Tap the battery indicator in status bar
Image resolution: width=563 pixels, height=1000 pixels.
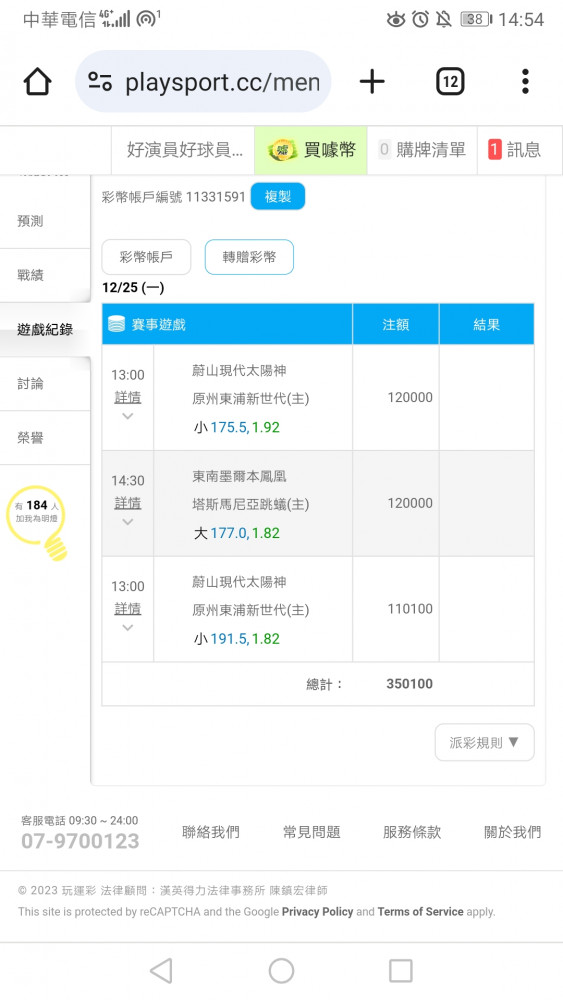(476, 19)
